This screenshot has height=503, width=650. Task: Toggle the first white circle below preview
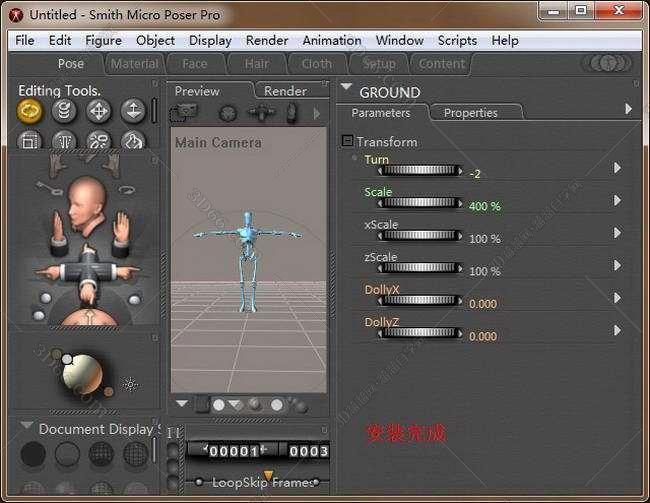219,405
